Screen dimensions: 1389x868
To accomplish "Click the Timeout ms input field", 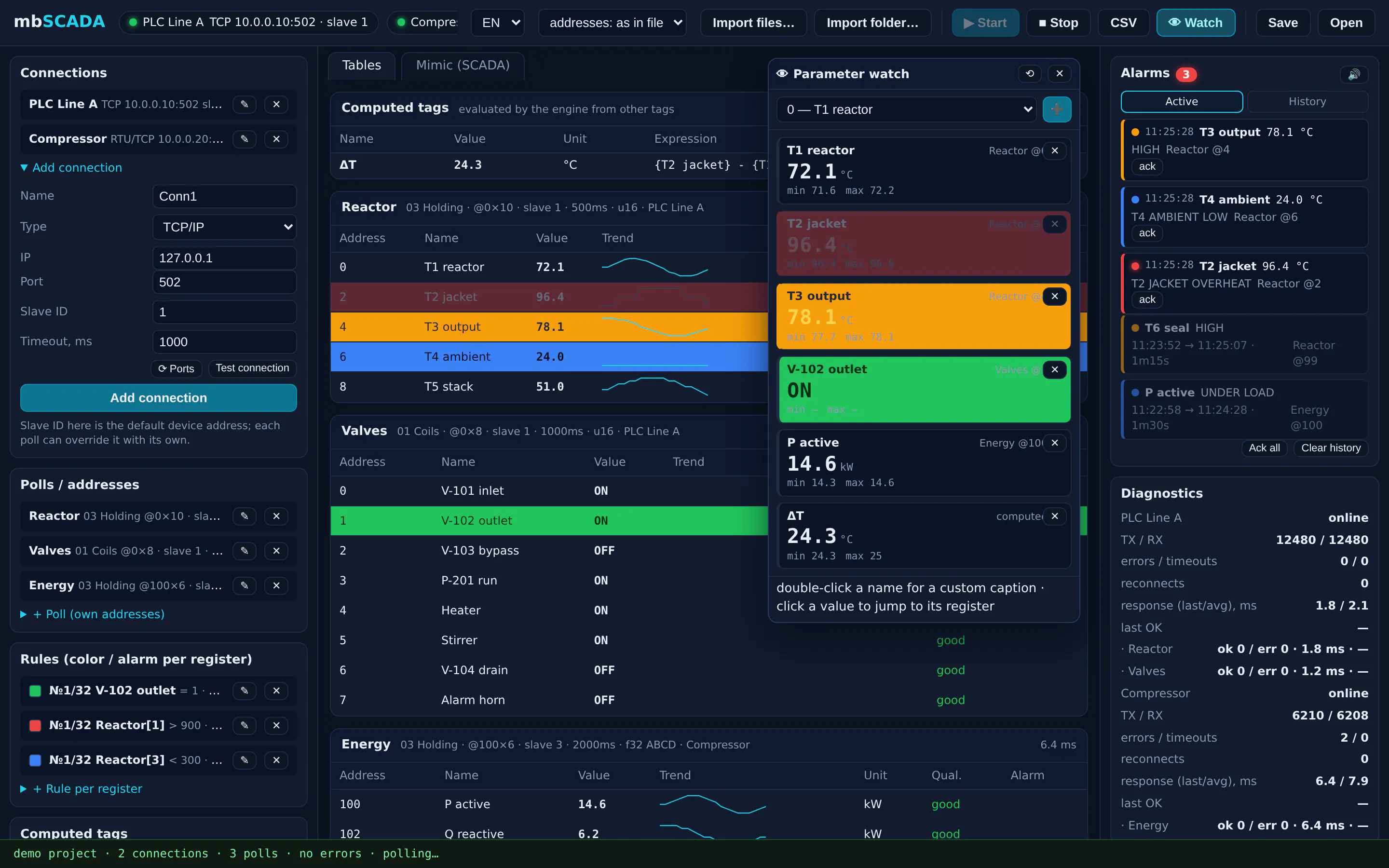I will point(224,342).
